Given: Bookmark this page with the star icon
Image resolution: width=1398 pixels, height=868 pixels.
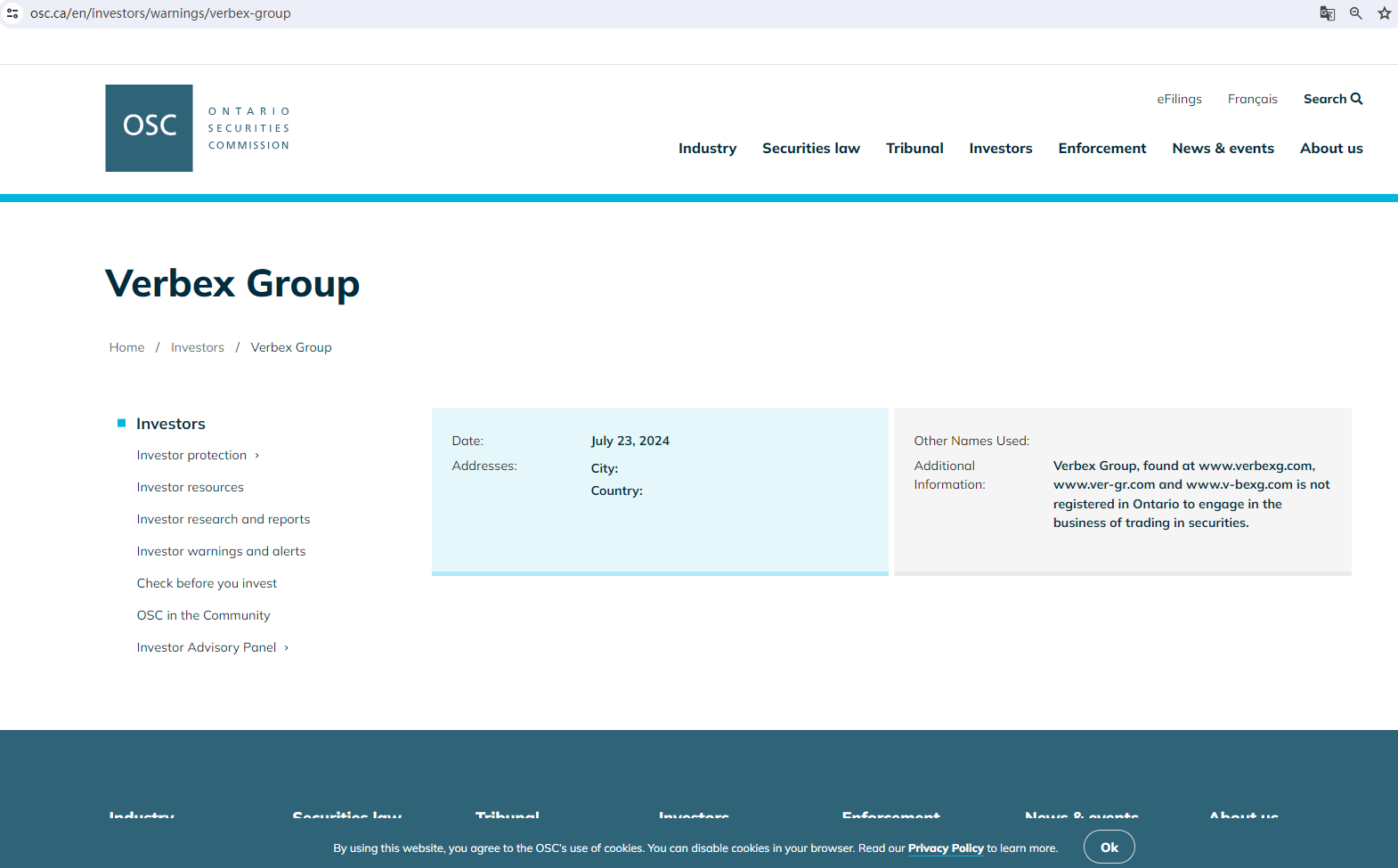Looking at the screenshot, I should (x=1384, y=13).
